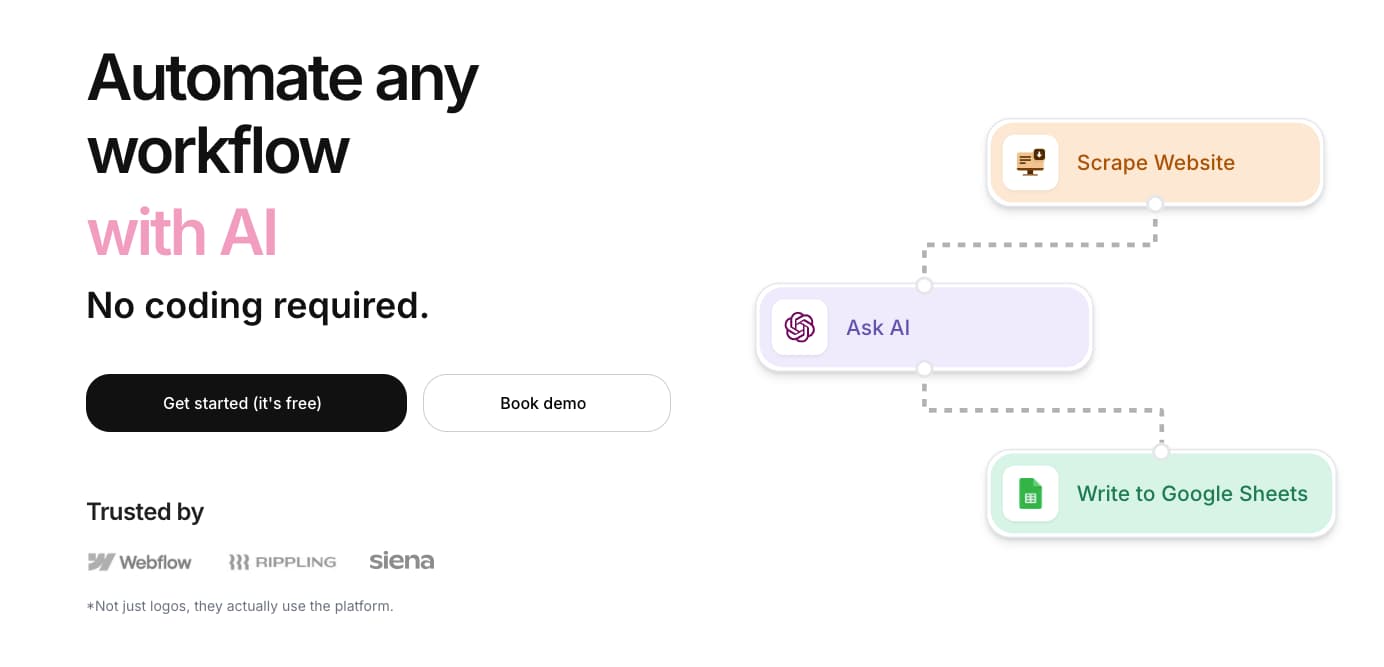
Task: Click the OpenAI logo icon in Ask AI
Action: coord(800,327)
